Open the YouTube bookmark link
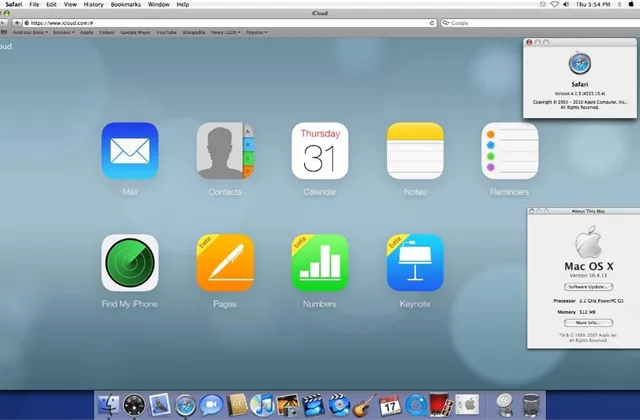Viewport: 640px width, 420px height. click(166, 32)
